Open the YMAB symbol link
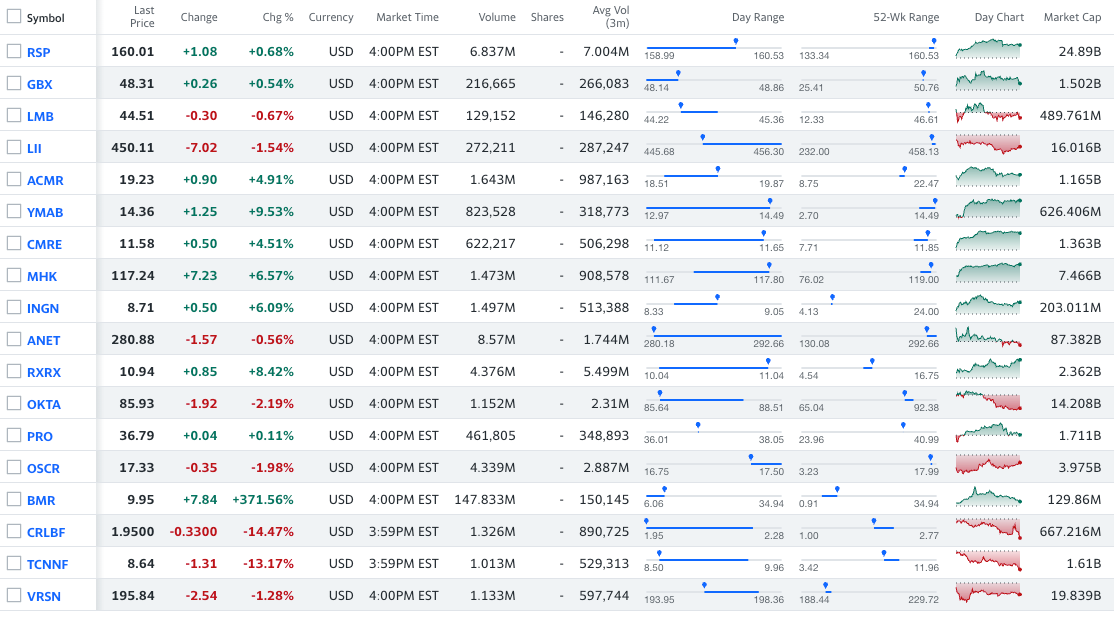 click(x=45, y=212)
